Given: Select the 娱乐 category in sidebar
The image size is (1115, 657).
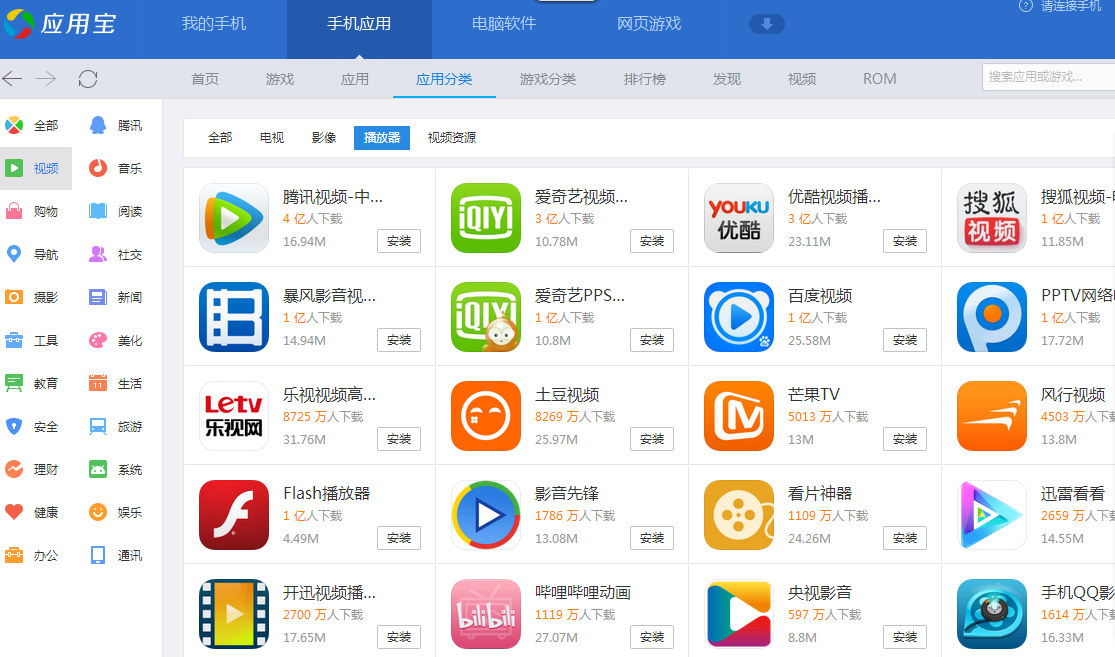Looking at the screenshot, I should [115, 512].
